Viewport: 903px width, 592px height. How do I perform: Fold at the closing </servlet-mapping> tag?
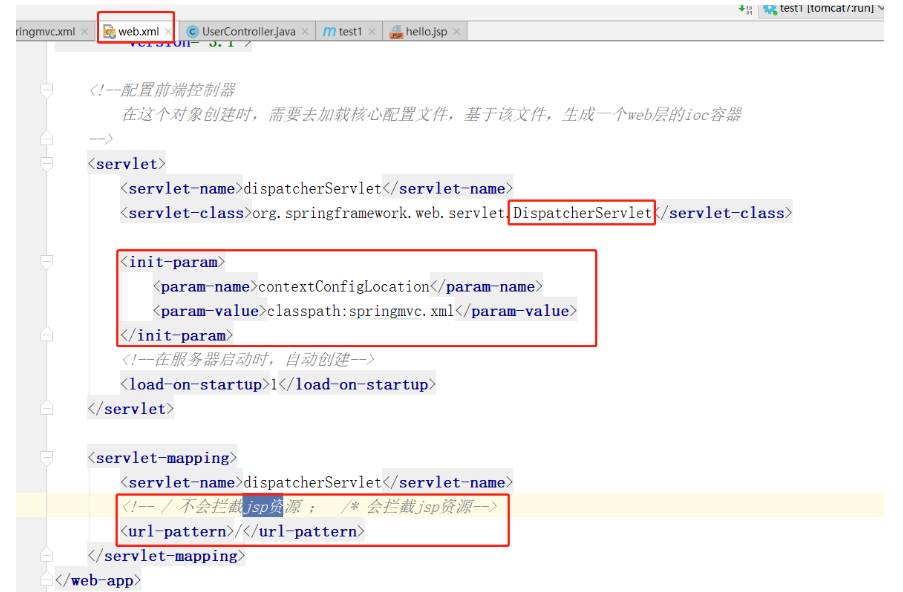[47, 556]
